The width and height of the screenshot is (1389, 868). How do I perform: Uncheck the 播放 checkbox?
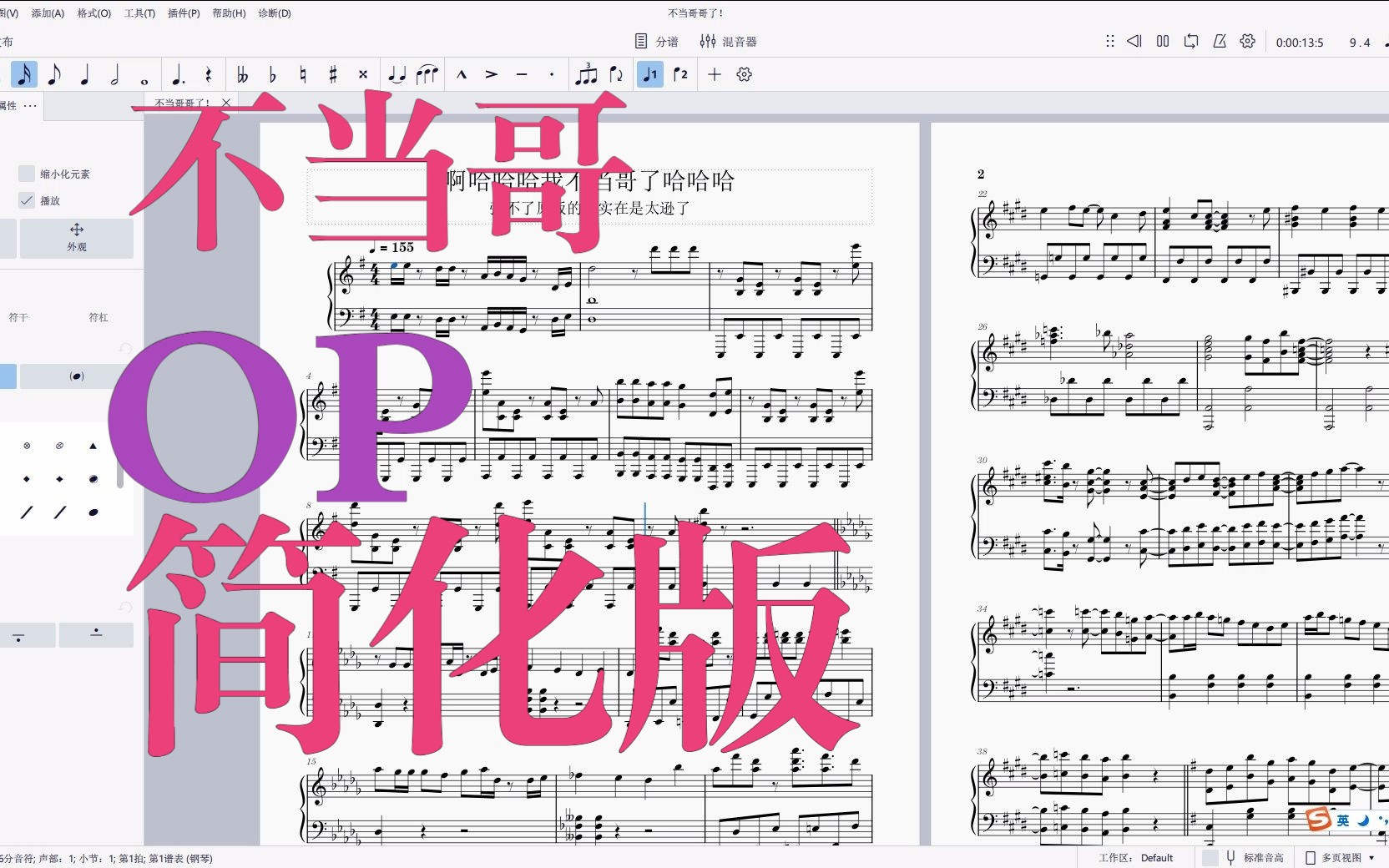coord(27,200)
